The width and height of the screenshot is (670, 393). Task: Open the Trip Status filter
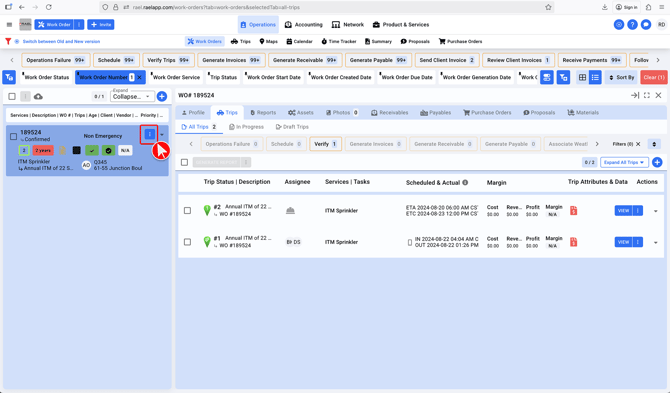point(223,77)
